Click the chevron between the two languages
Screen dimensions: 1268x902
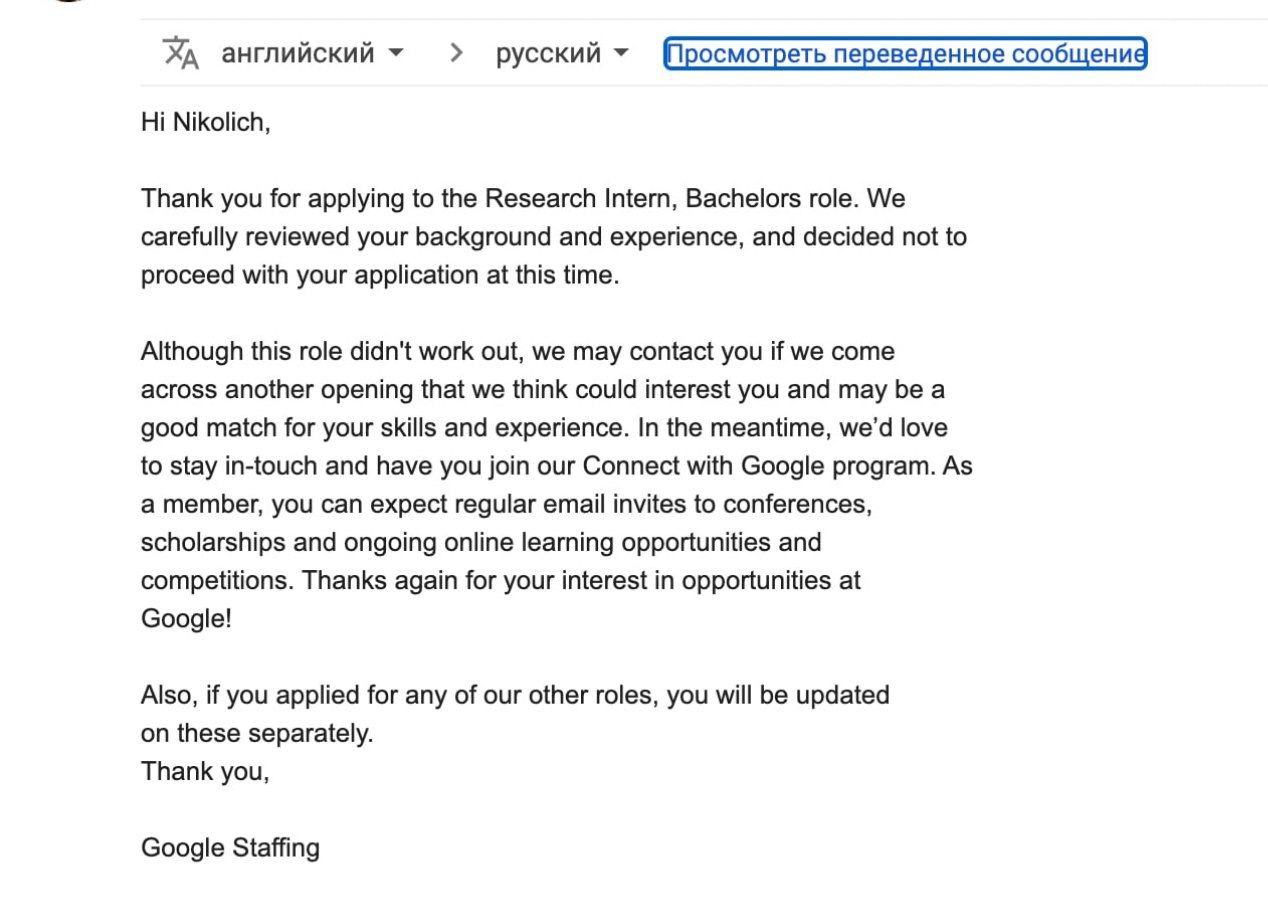[x=457, y=53]
